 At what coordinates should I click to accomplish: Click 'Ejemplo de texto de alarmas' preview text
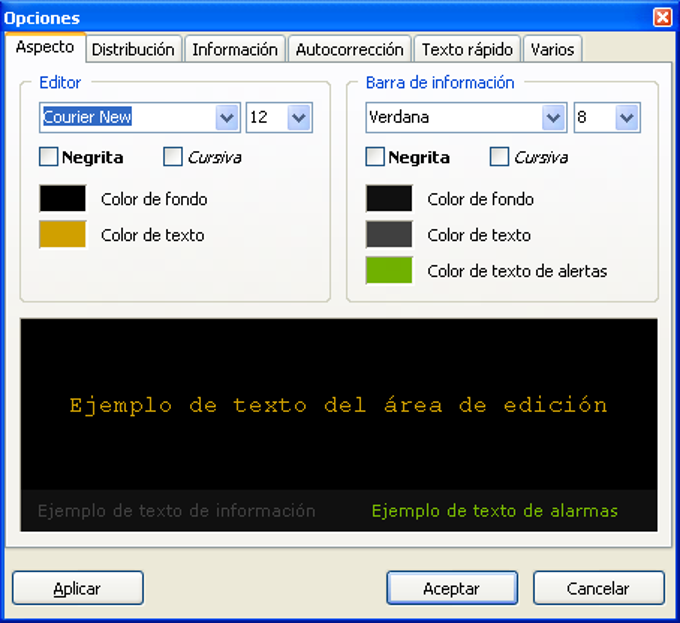coord(495,511)
